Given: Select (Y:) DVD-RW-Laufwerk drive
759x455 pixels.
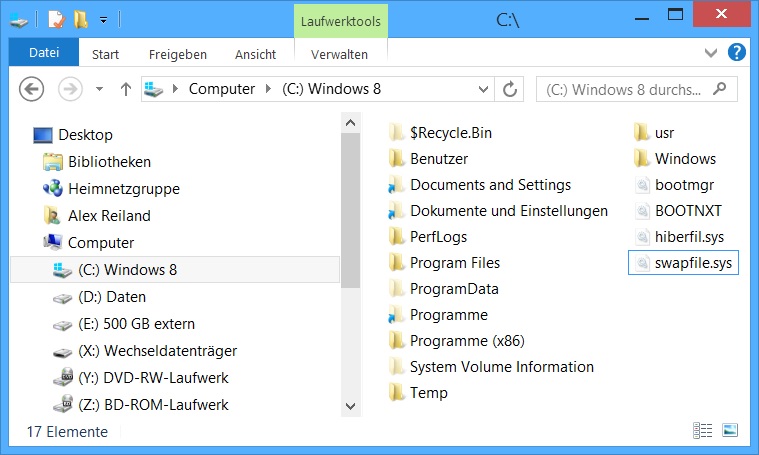Looking at the screenshot, I should [x=153, y=378].
